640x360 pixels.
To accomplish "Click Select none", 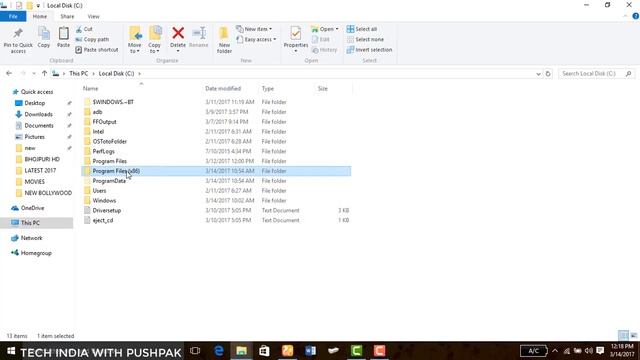I will 365,40.
